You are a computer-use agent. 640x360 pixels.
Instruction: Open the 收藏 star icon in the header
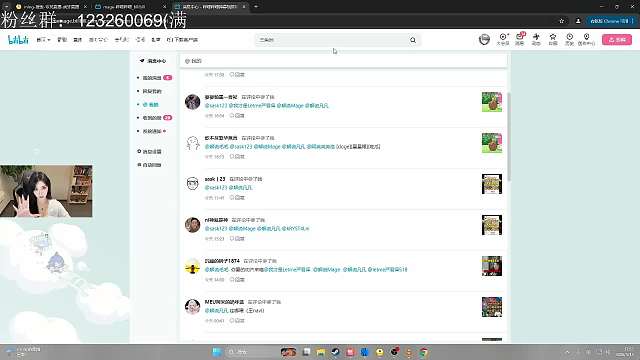pyautogui.click(x=553, y=40)
